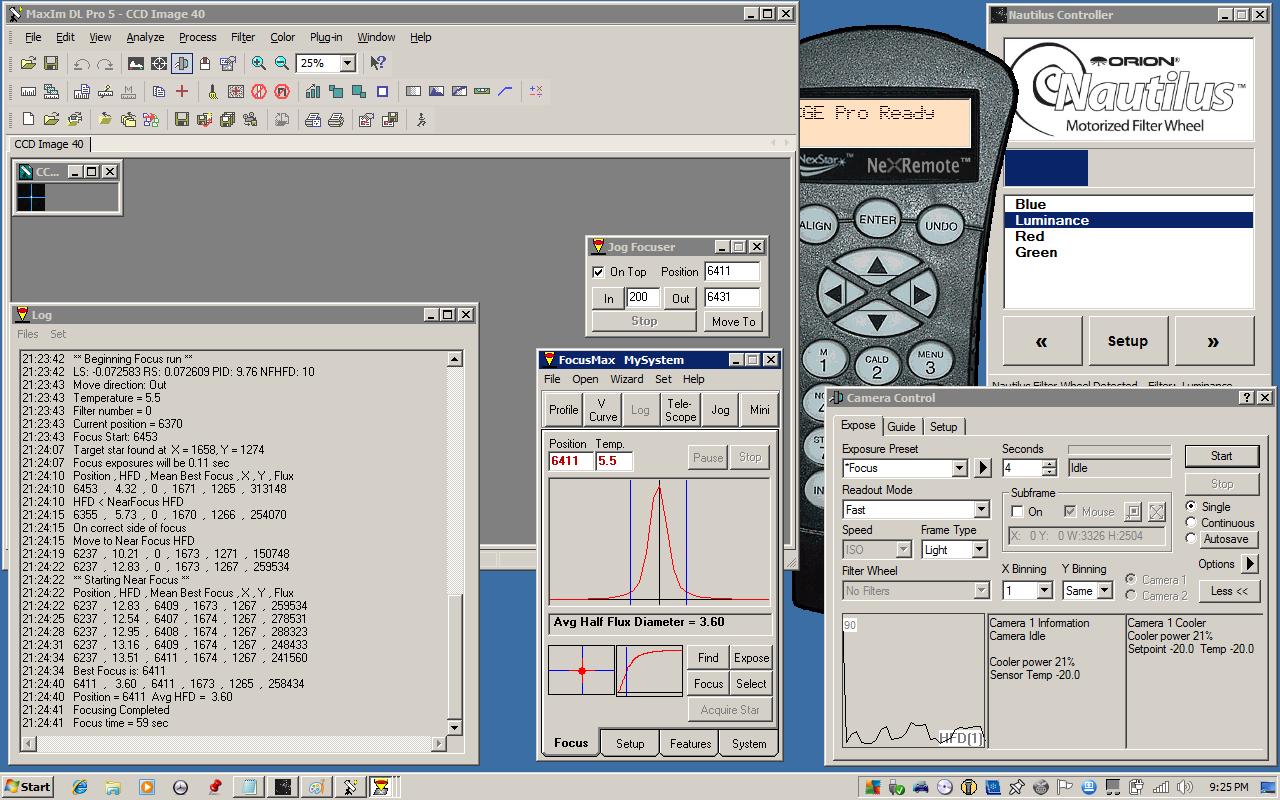Click the Seconds spinner arrows
Image resolution: width=1280 pixels, height=800 pixels.
[1048, 468]
